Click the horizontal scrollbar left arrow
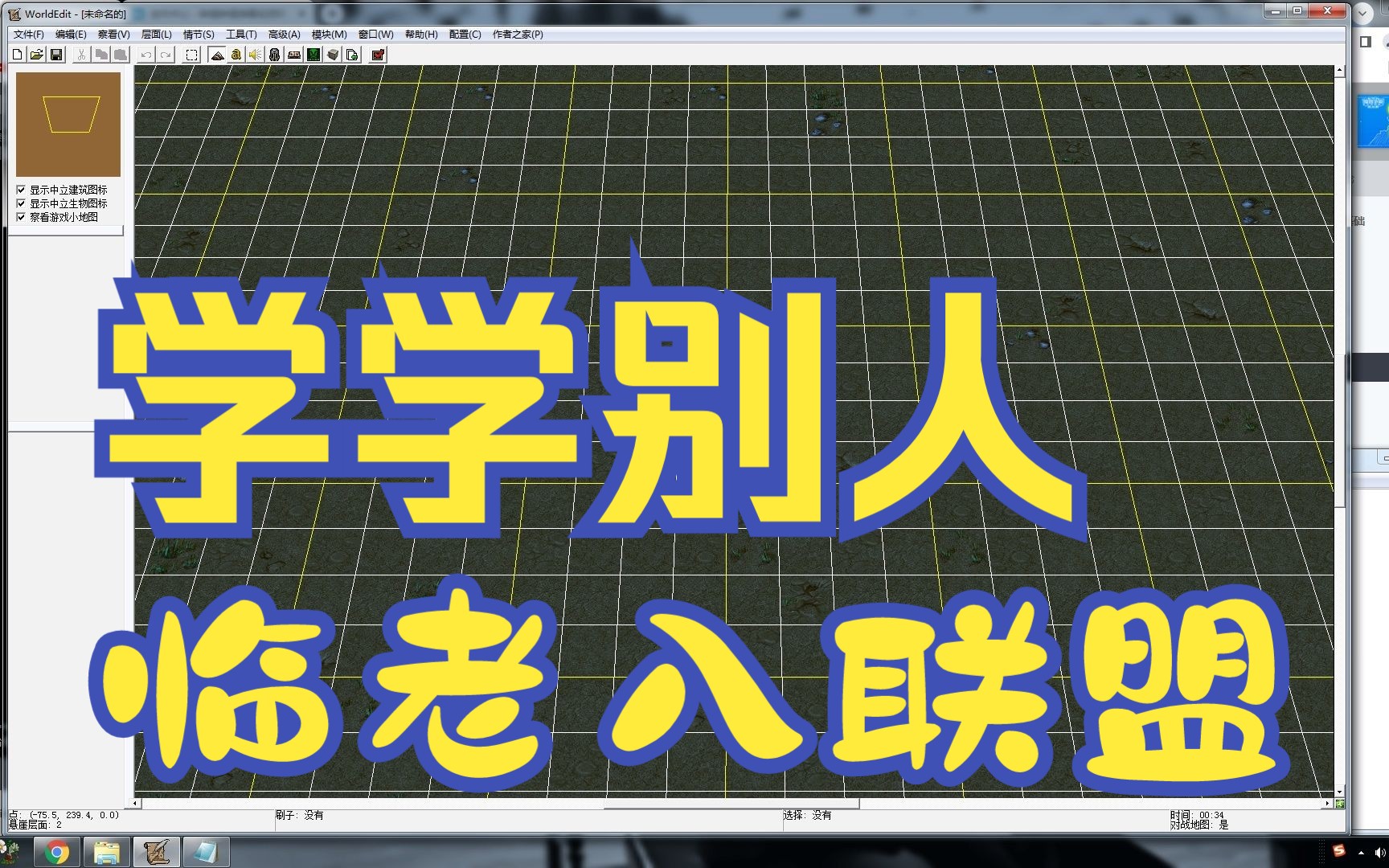This screenshot has width=1389, height=868. pos(136,803)
